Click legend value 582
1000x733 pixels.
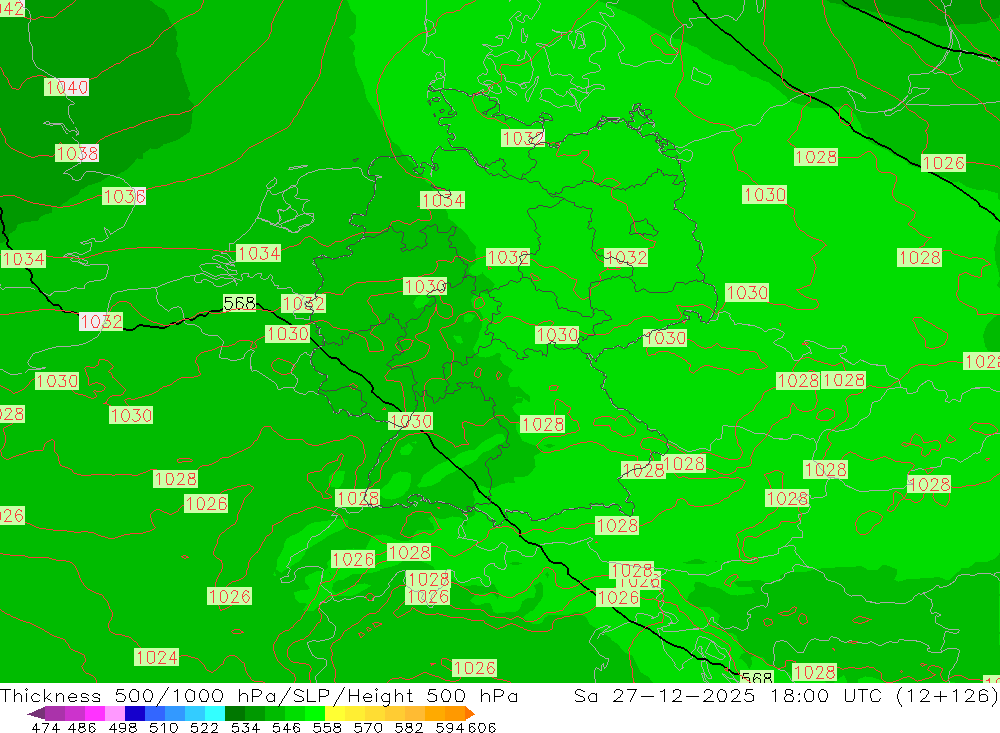click(409, 727)
